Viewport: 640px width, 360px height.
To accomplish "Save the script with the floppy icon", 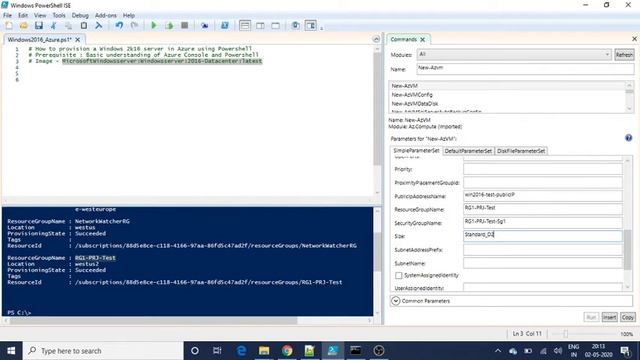I will pyautogui.click(x=39, y=26).
